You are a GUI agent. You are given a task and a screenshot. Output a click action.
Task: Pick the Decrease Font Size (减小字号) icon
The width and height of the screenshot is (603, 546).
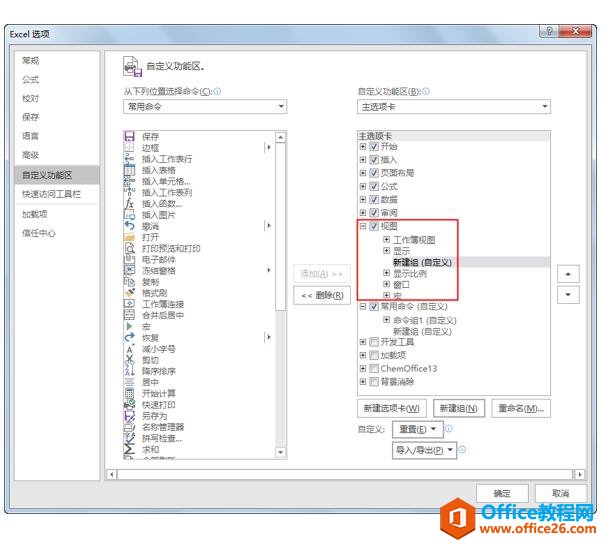tap(129, 349)
